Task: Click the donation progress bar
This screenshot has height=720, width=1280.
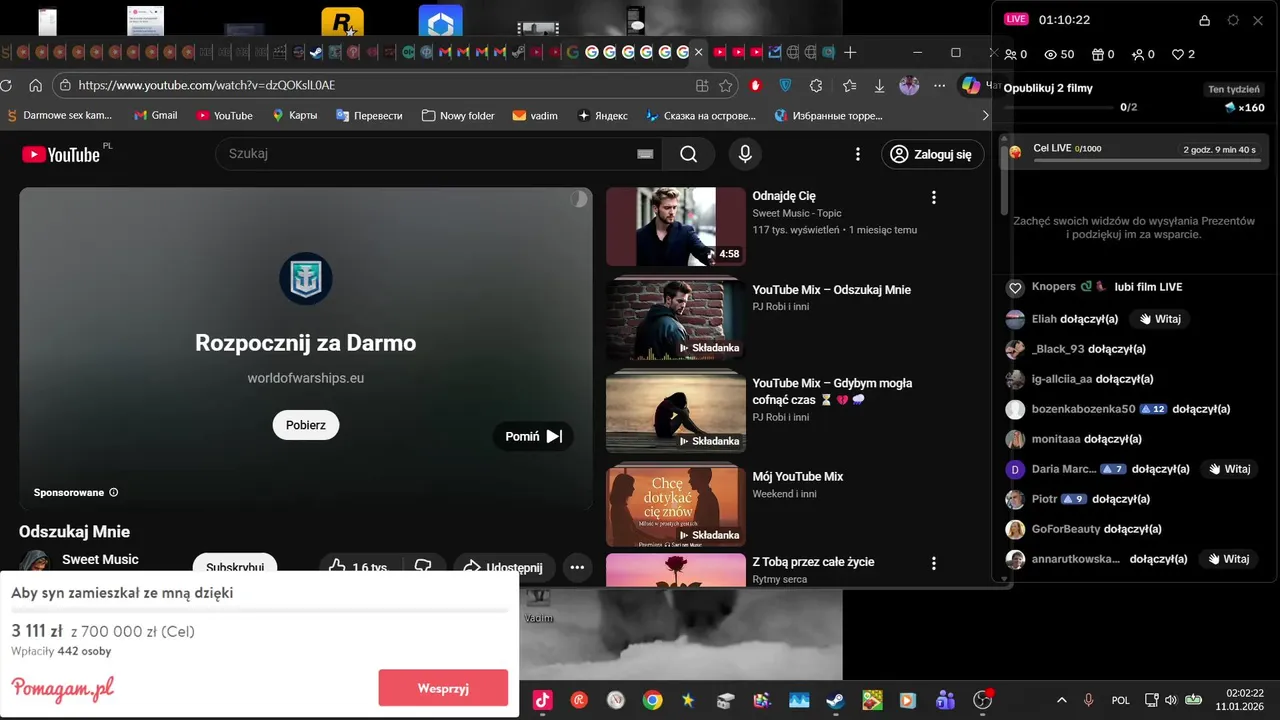Action: pos(260,609)
